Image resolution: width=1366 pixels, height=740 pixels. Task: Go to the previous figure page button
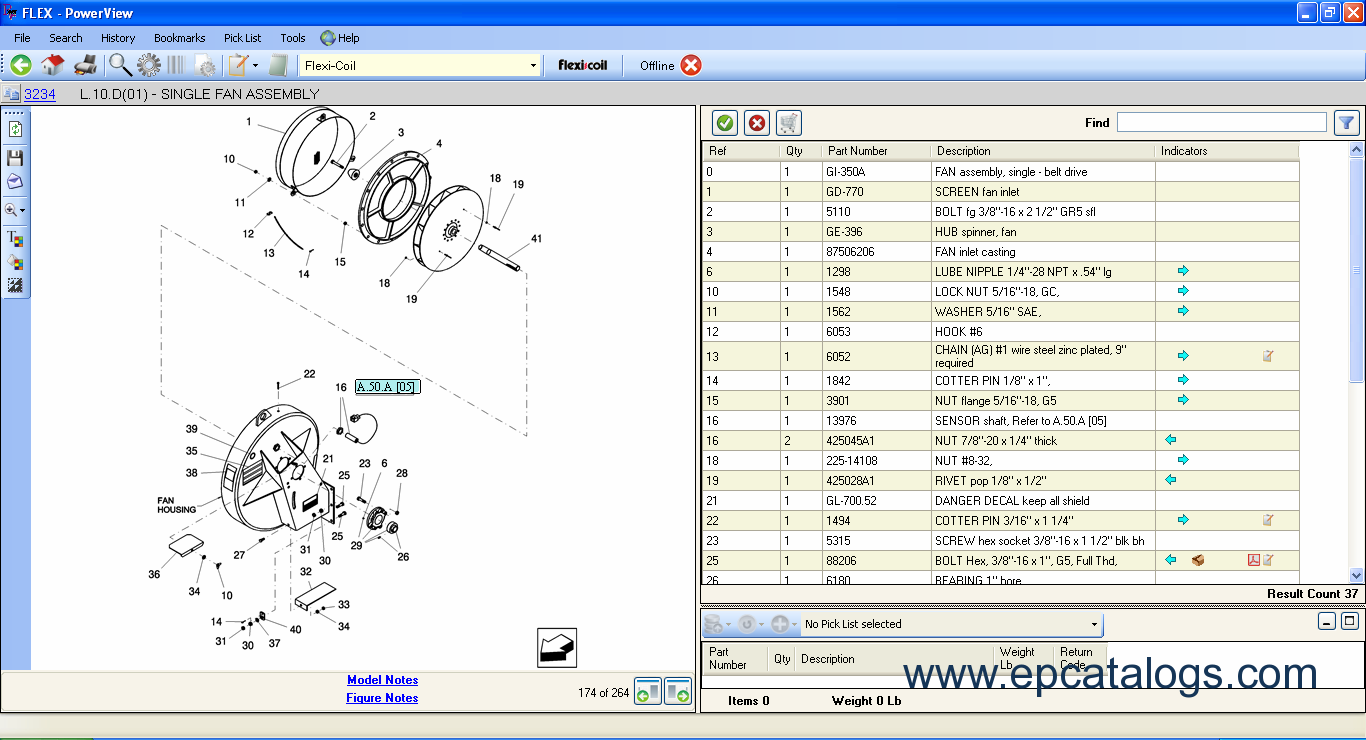[648, 691]
